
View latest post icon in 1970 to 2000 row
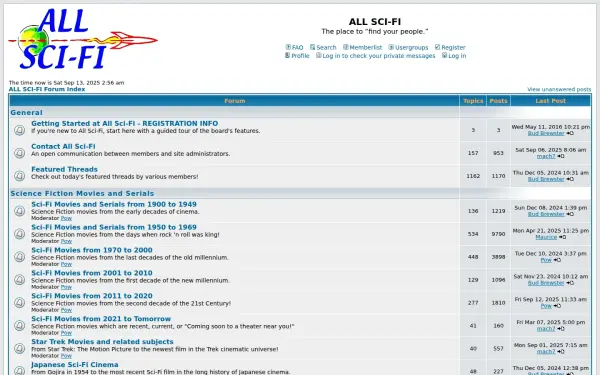click(557, 260)
